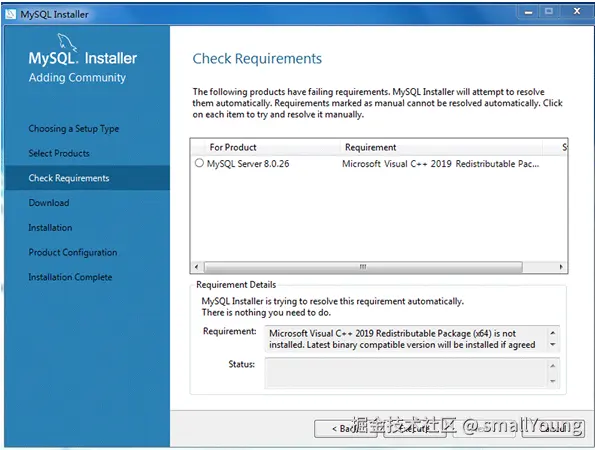Maximize the MySQL Installer window
The width and height of the screenshot is (595, 450).
click(549, 12)
